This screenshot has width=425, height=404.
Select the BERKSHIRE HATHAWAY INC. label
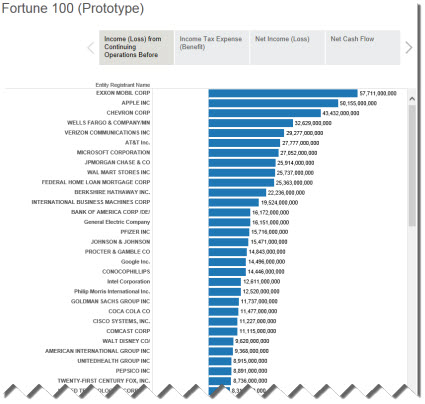(112, 192)
